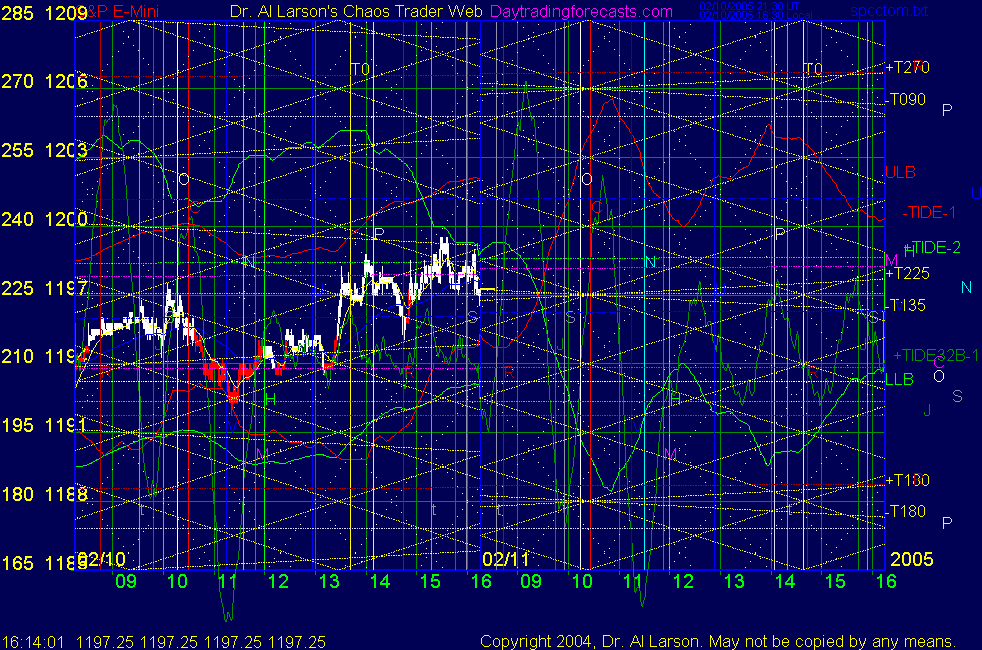
Task: Click the 285 1209 price scale label
Action: [44, 13]
